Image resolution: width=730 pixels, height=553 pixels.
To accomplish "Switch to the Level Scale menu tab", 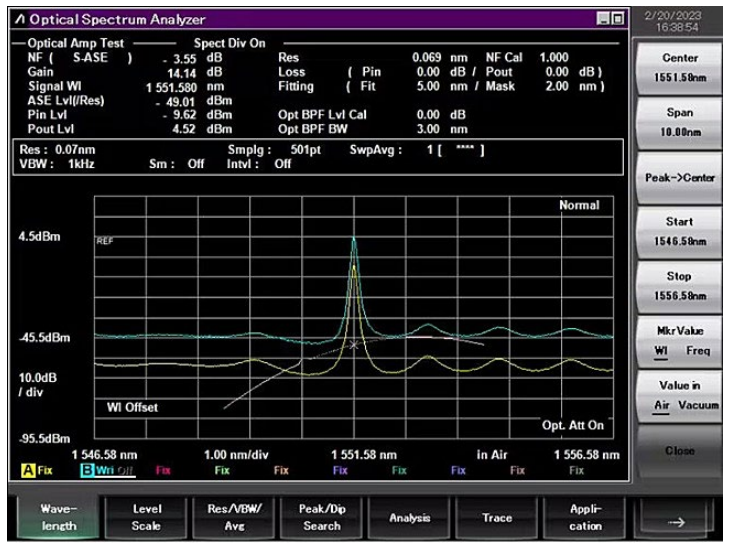I will (146, 518).
